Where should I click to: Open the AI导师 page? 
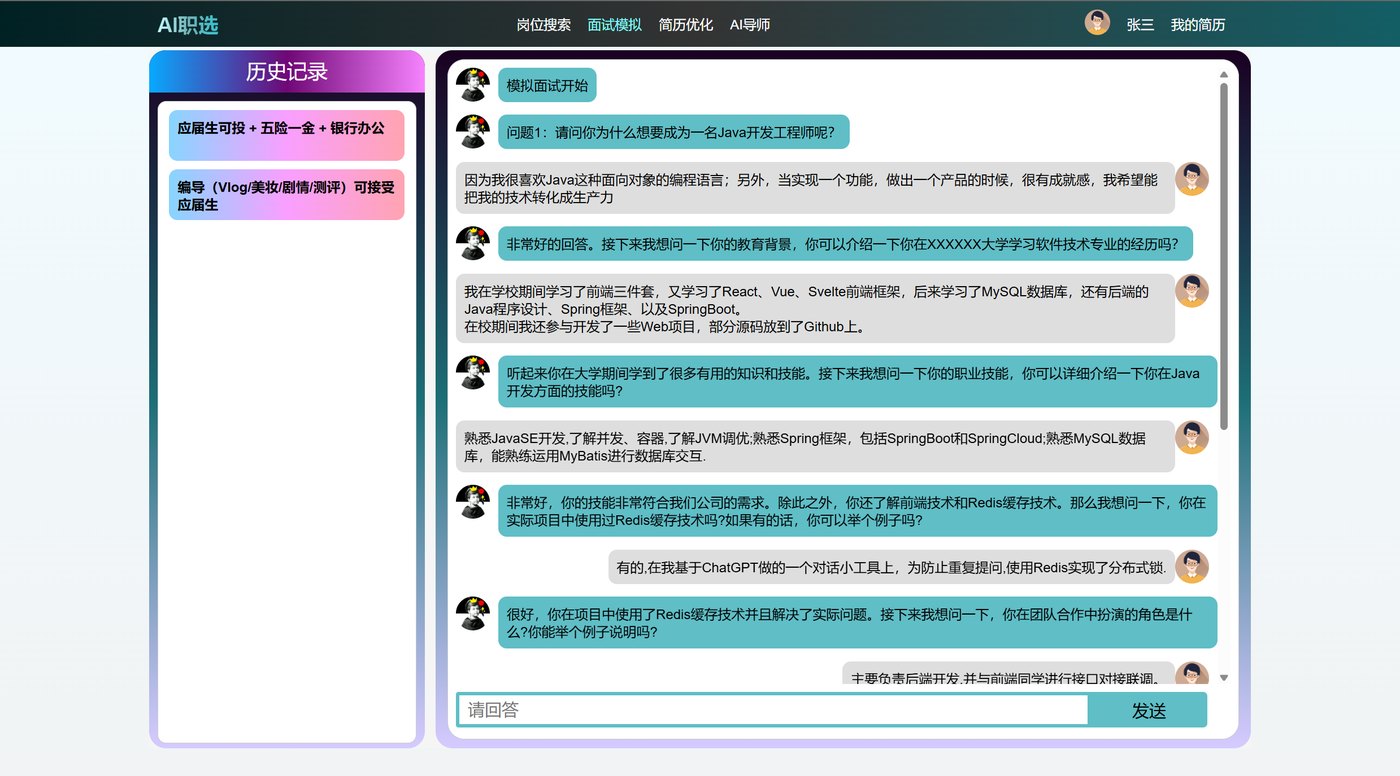(x=750, y=25)
